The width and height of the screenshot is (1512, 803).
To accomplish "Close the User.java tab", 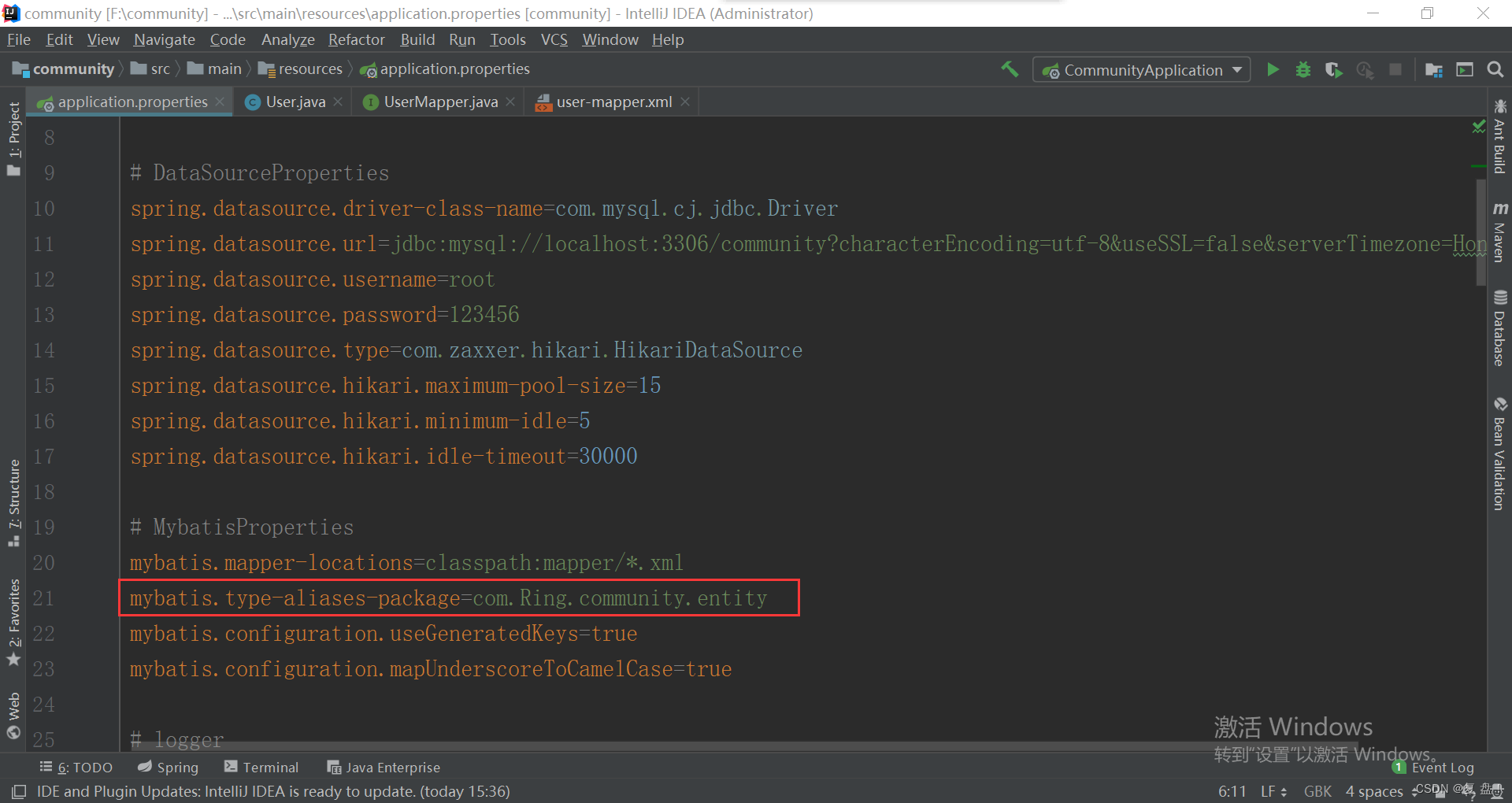I will (338, 102).
